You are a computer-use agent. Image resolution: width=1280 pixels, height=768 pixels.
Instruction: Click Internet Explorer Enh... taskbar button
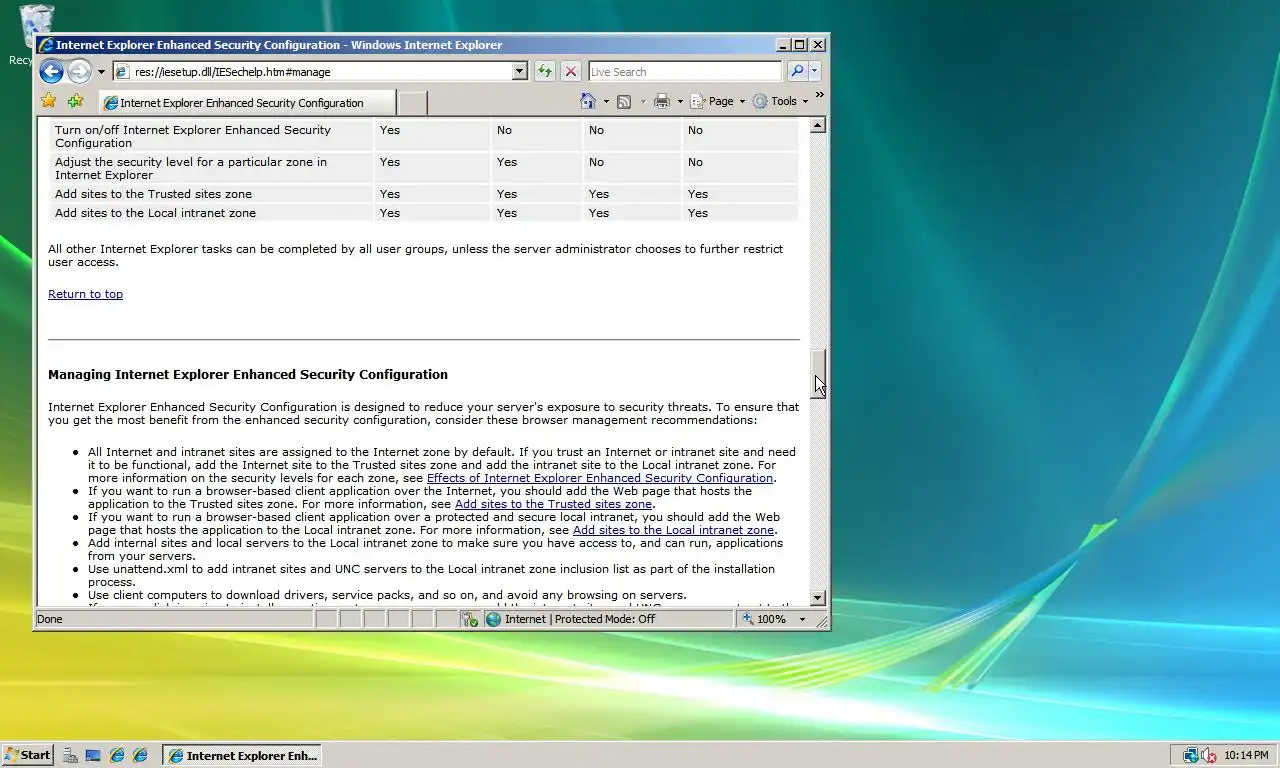(x=242, y=755)
